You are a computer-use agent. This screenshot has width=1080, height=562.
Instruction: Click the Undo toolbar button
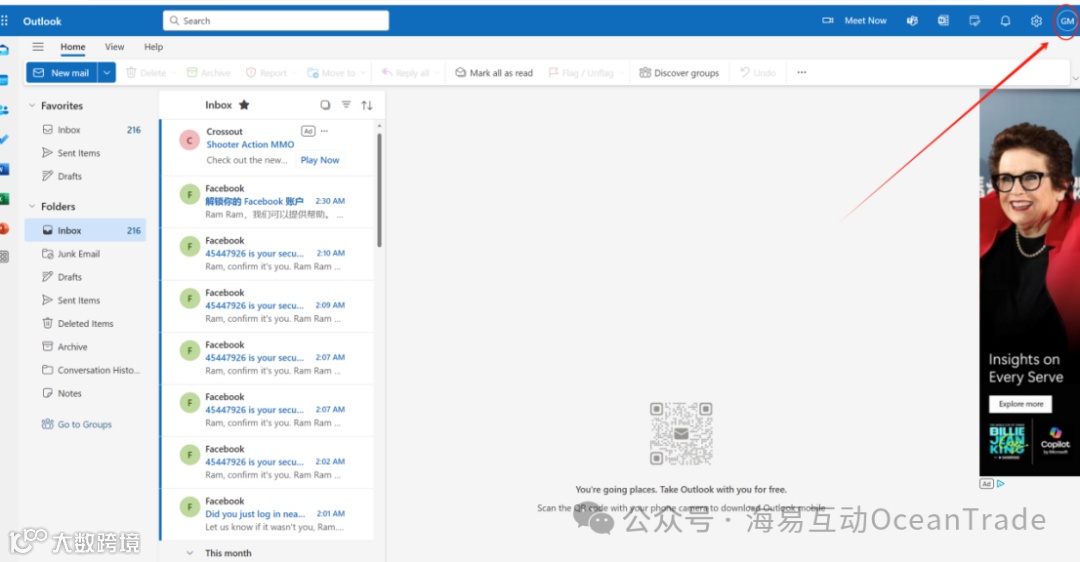758,72
